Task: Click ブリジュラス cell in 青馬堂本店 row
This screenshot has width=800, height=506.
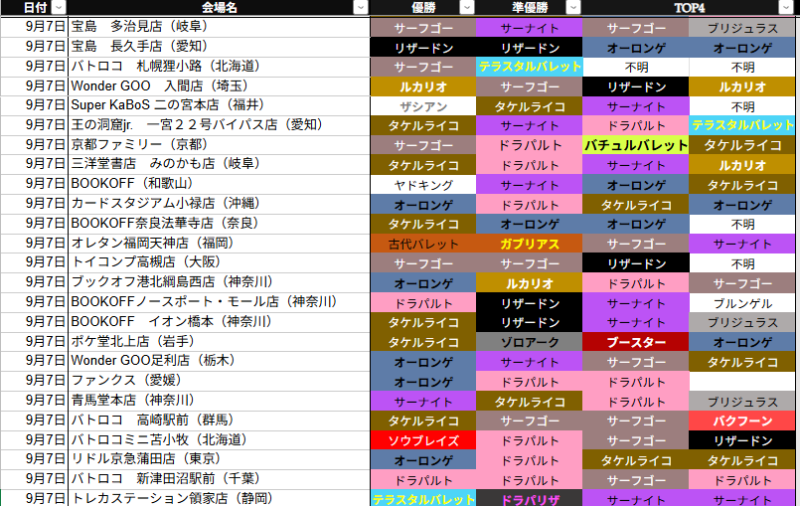Action: (742, 401)
